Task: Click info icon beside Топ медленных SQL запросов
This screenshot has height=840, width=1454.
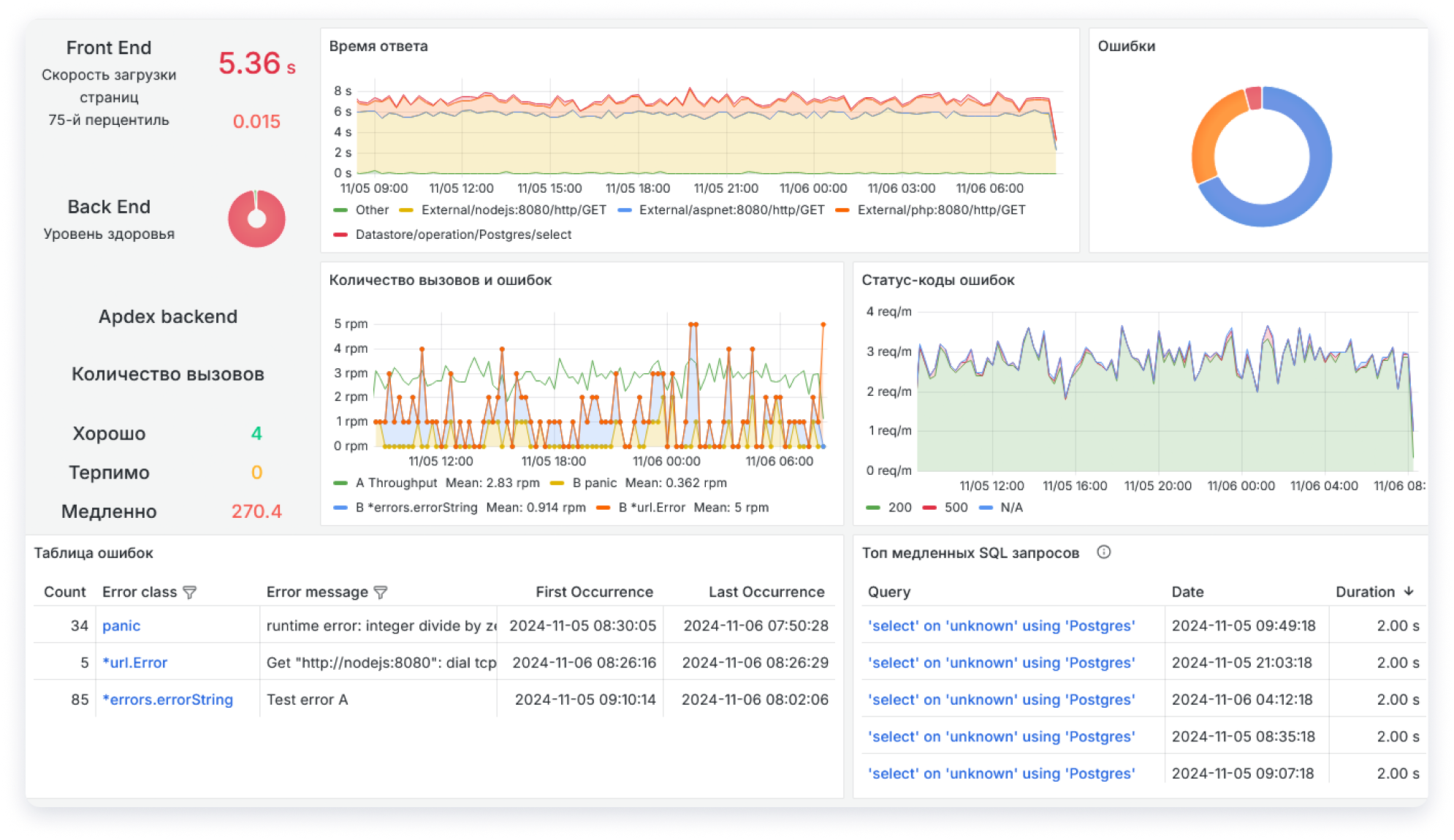Action: (1103, 552)
